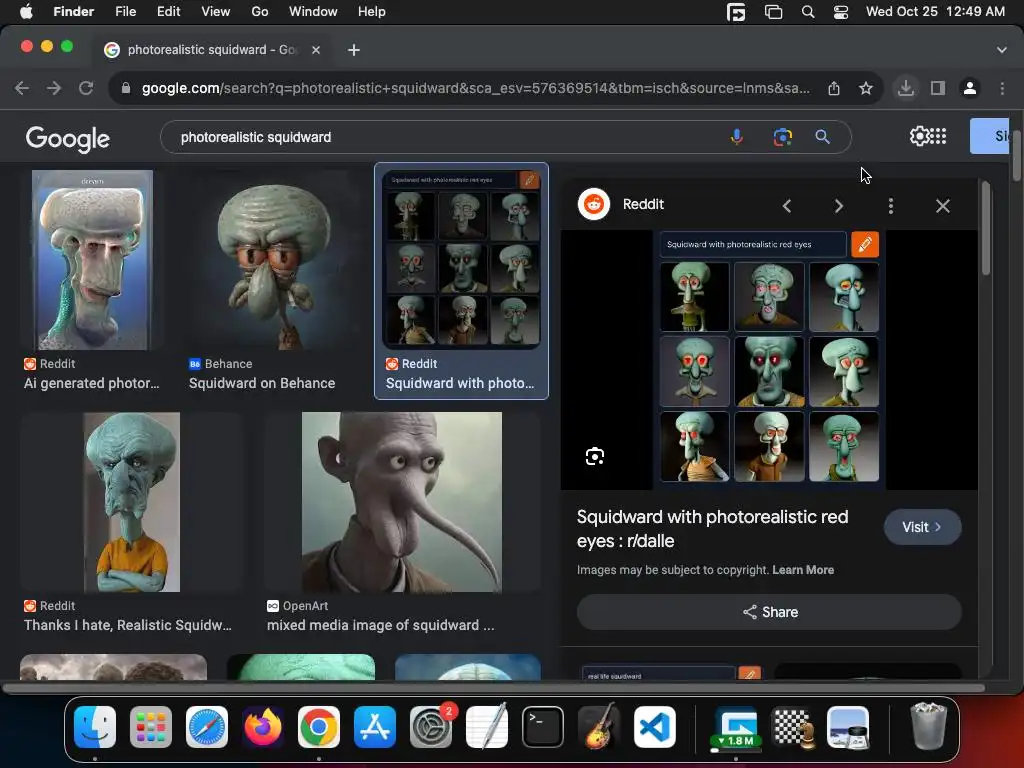1024x768 pixels.
Task: Open Launchpad from the Dock
Action: 151,727
